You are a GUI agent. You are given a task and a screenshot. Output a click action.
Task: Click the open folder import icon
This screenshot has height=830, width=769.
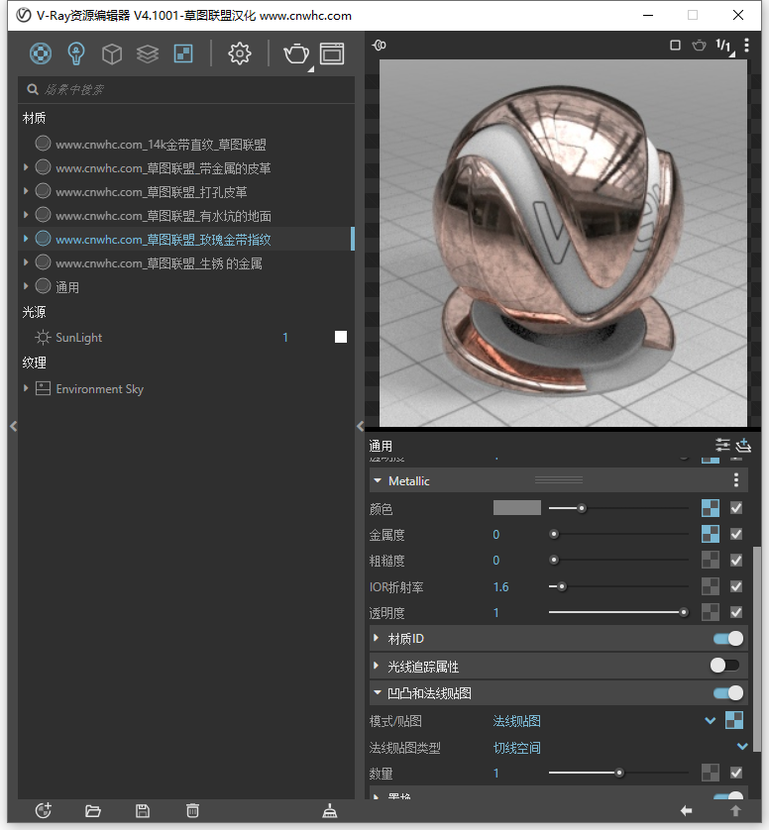coord(93,810)
